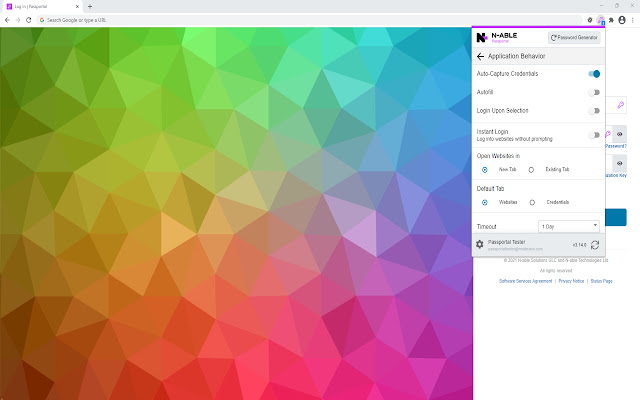Open the Chrome three-dot menu
This screenshot has height=400, width=640.
click(x=633, y=19)
